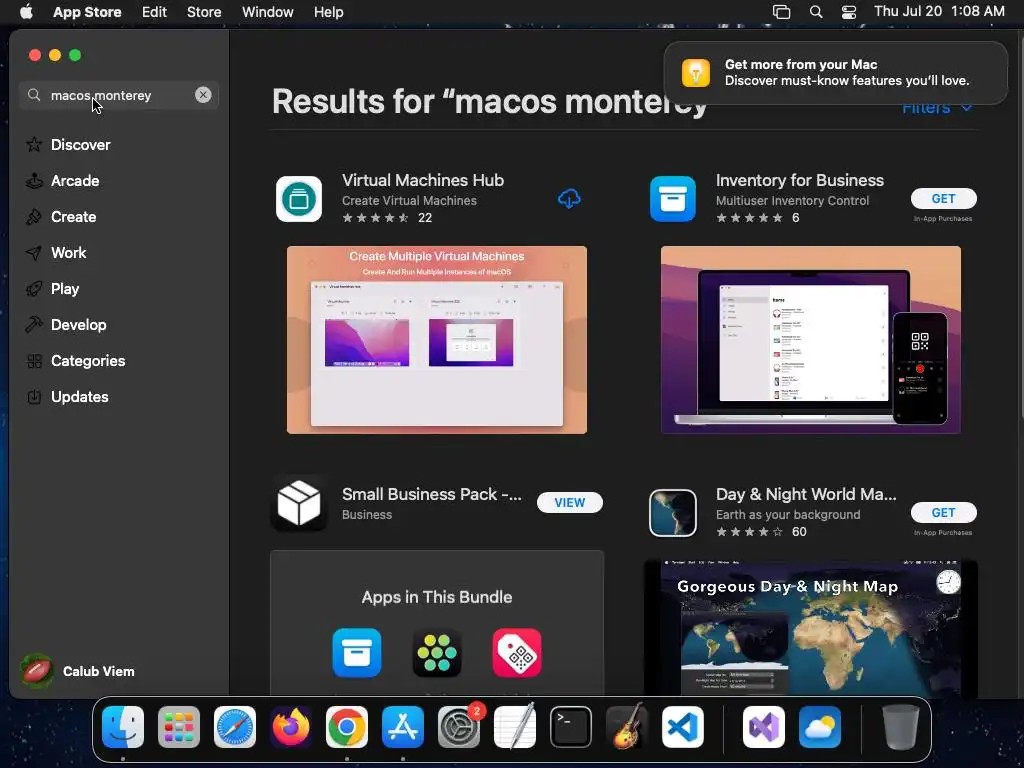This screenshot has height=768, width=1024.
Task: Expand the Filters dropdown
Action: [937, 108]
